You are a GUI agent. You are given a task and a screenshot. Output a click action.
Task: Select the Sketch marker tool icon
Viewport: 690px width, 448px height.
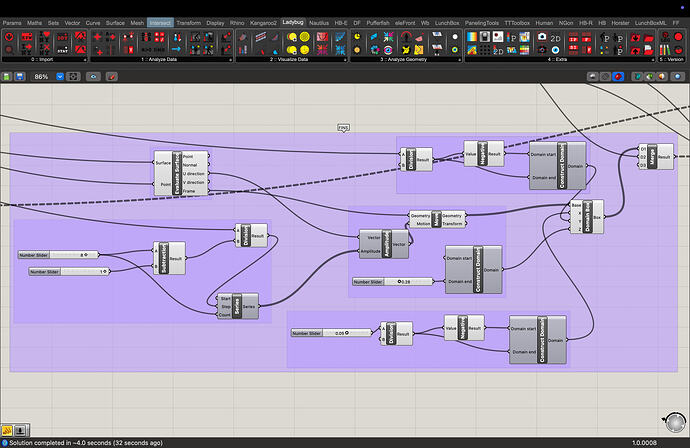pyautogui.click(x=112, y=77)
